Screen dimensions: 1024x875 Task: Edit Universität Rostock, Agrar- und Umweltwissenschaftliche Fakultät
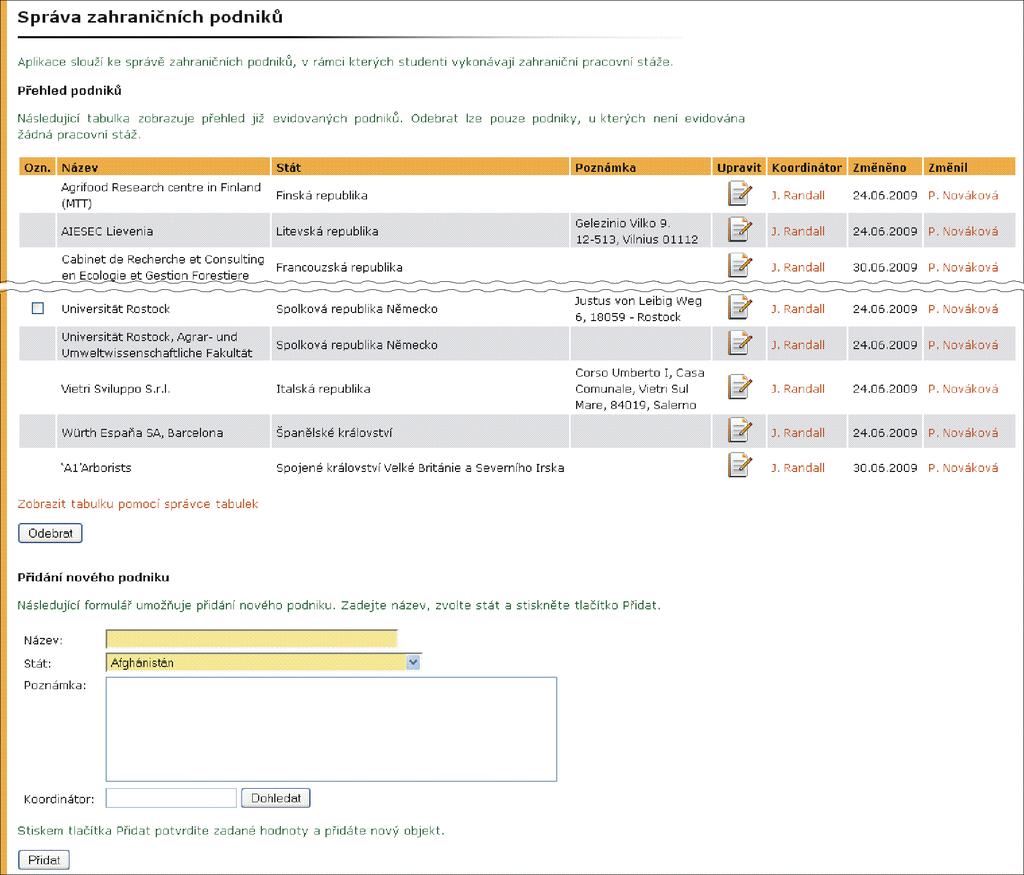(x=739, y=343)
